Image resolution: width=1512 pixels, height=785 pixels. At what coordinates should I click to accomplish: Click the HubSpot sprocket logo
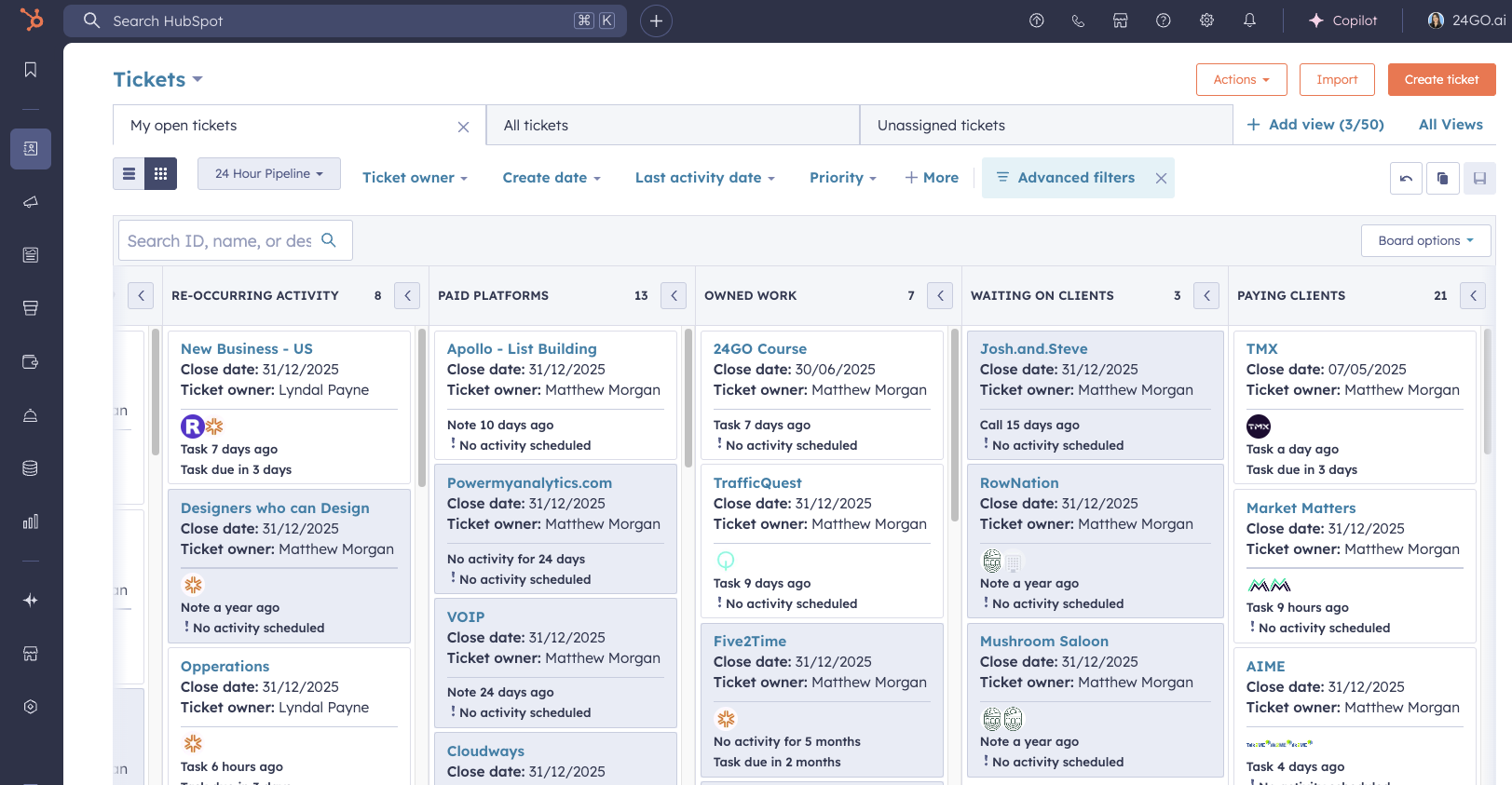tap(32, 20)
